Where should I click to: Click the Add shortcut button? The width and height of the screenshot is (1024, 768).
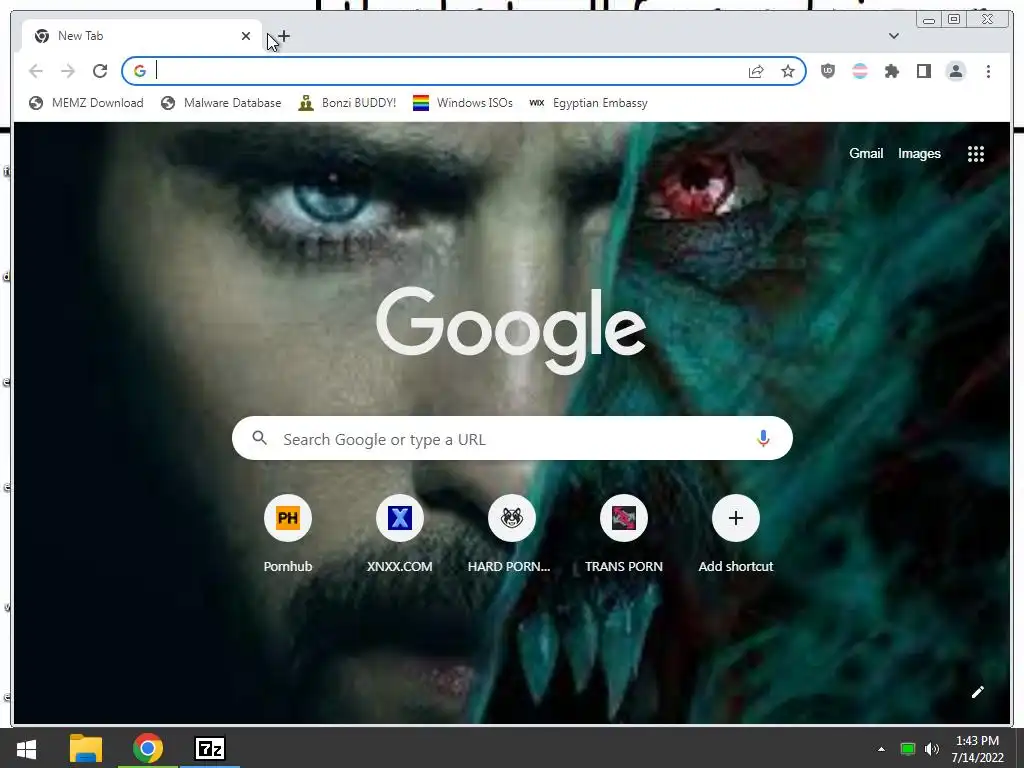[736, 535]
